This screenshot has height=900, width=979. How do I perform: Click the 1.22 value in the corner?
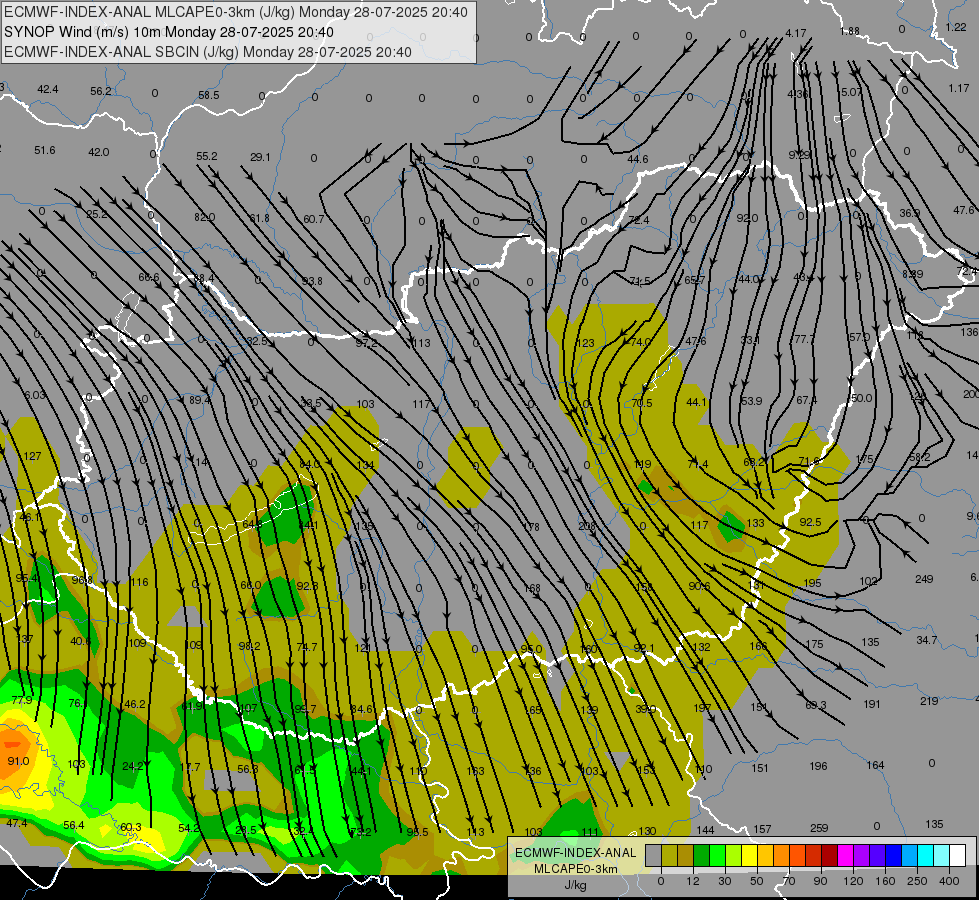pos(956,27)
